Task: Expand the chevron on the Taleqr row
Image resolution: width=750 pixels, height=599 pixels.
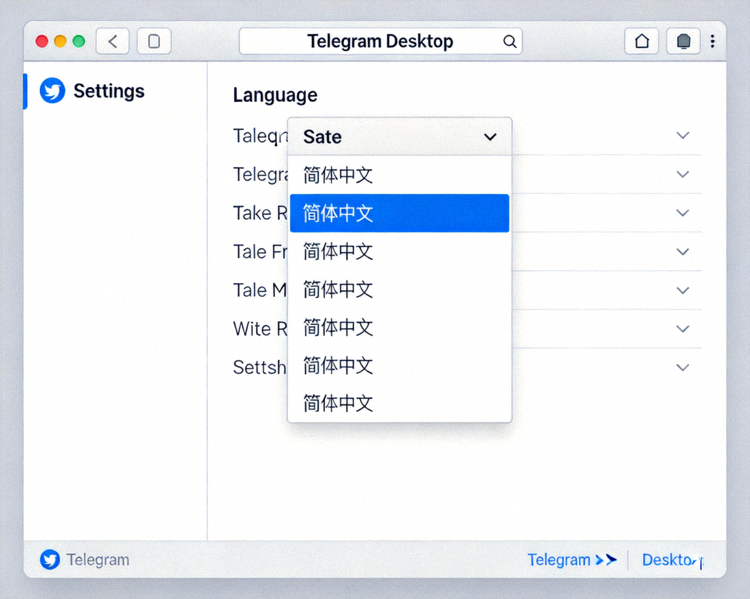Action: 683,135
